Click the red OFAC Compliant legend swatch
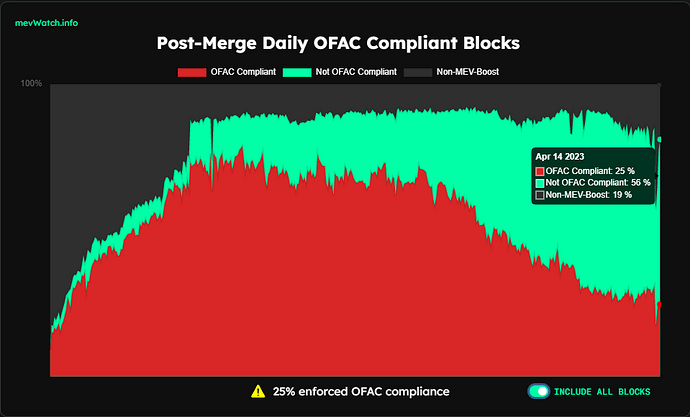 190,72
